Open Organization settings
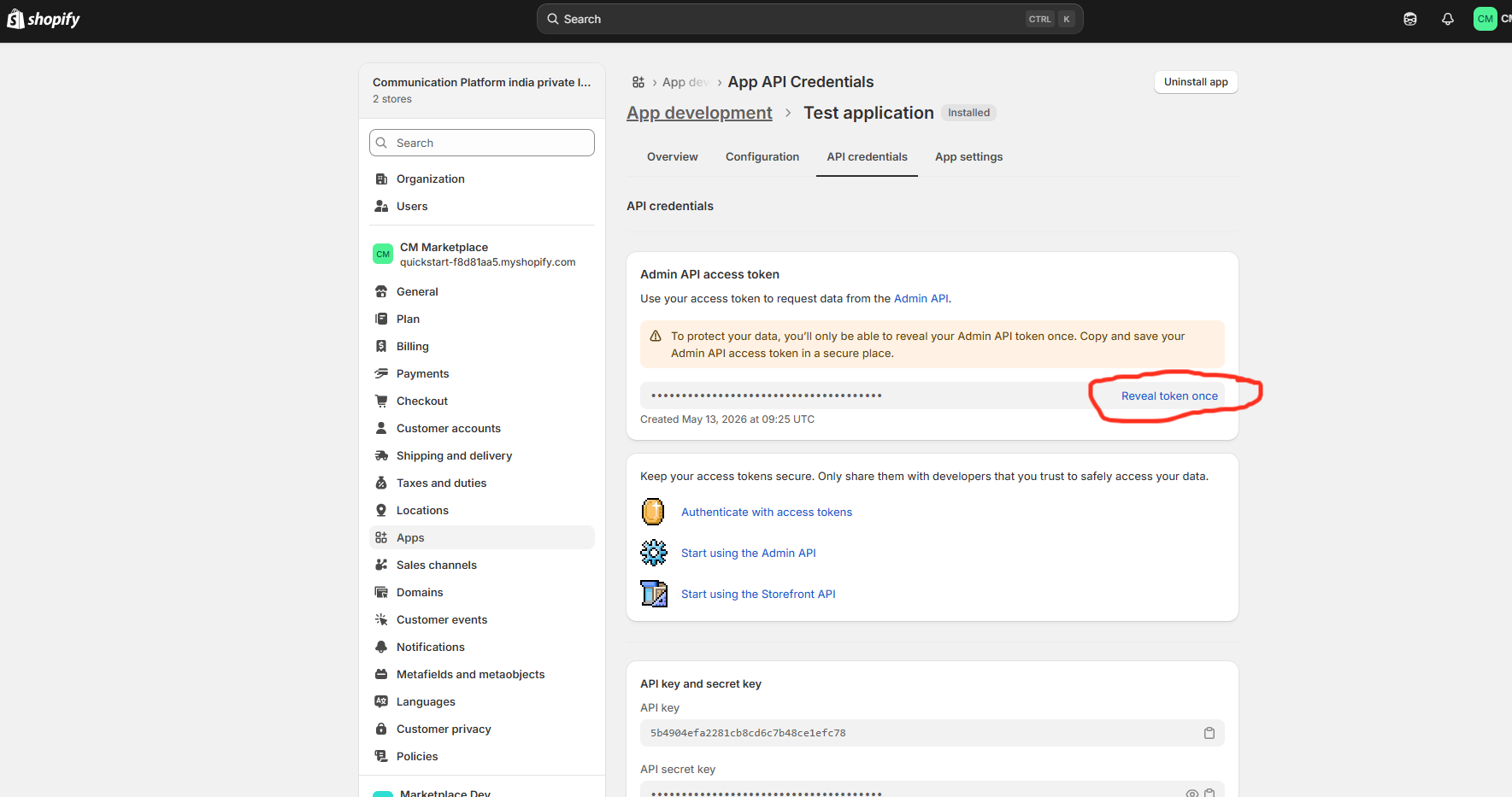 coord(482,179)
